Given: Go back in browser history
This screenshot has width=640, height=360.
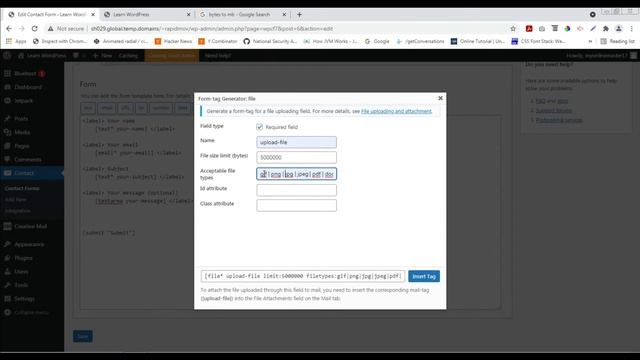Looking at the screenshot, I should pyautogui.click(x=9, y=29).
